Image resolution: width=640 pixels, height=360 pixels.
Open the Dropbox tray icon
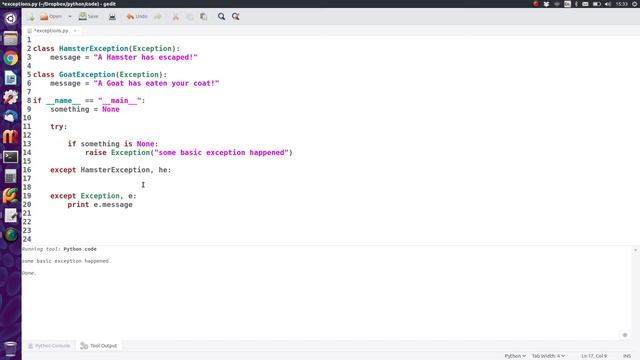point(546,4)
